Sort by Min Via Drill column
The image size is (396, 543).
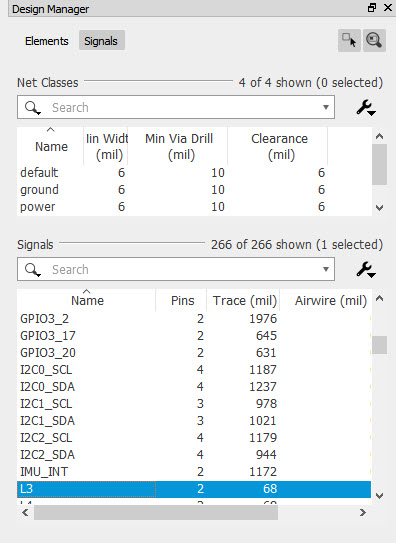point(179,146)
